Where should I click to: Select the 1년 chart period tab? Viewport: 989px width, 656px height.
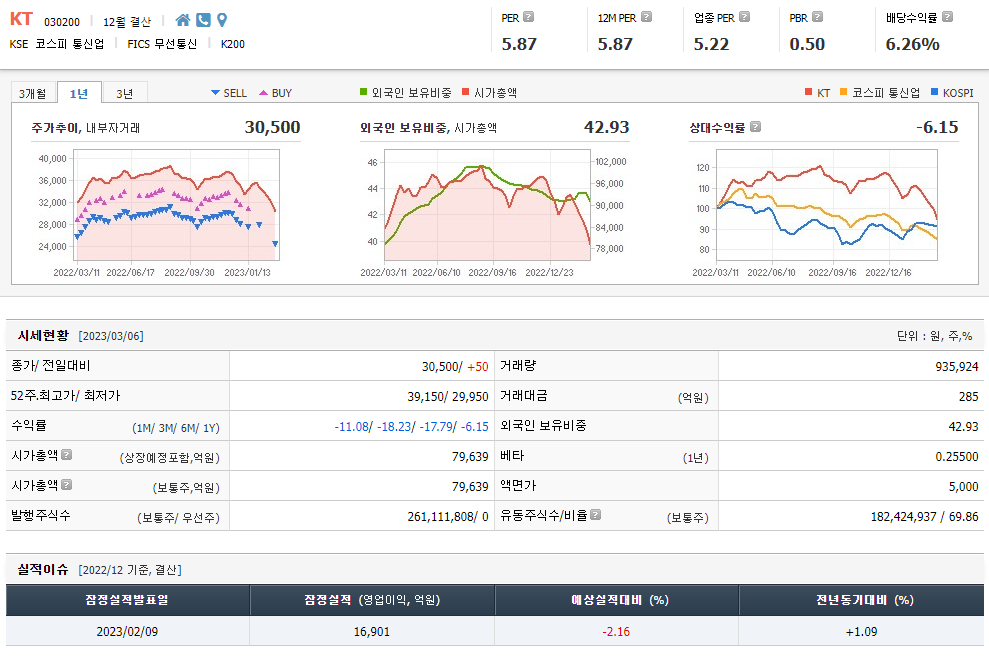pyautogui.click(x=79, y=93)
